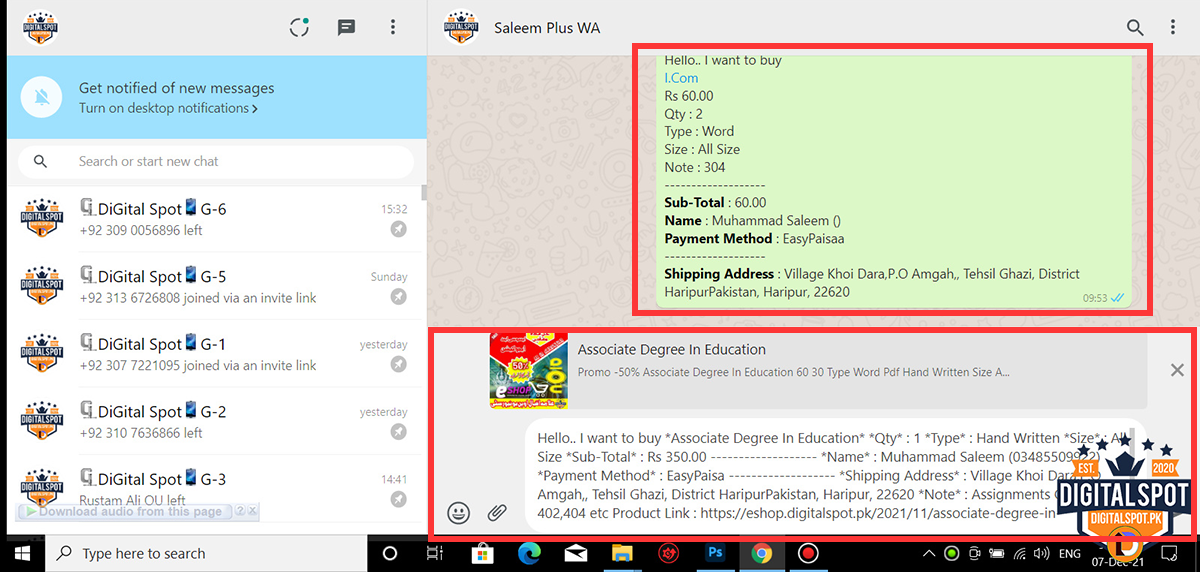Viewport: 1200px width, 572px height.
Task: Click the pin icon on the G-5 chat
Action: coord(399,297)
